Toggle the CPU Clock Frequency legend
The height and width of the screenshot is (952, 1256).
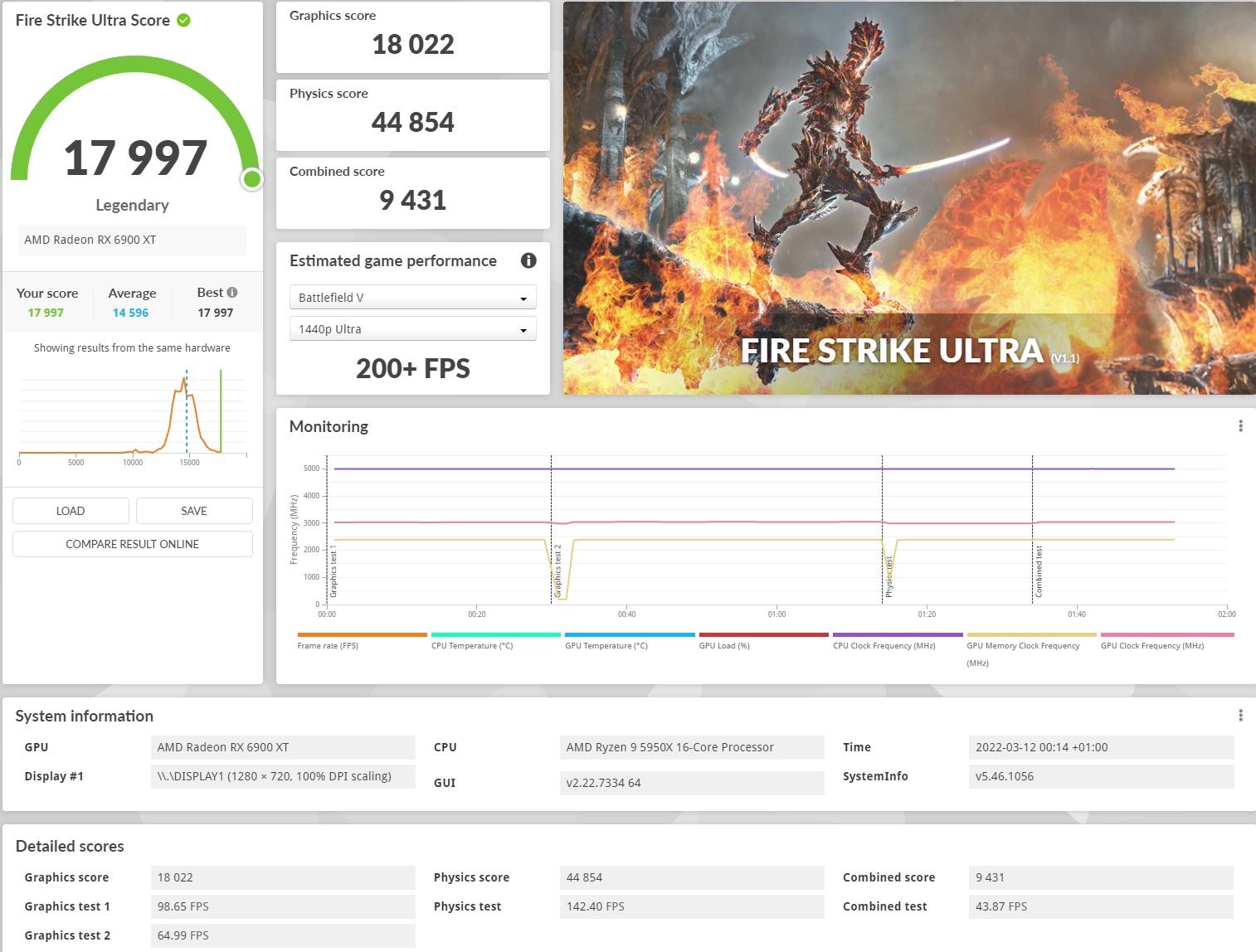point(898,641)
